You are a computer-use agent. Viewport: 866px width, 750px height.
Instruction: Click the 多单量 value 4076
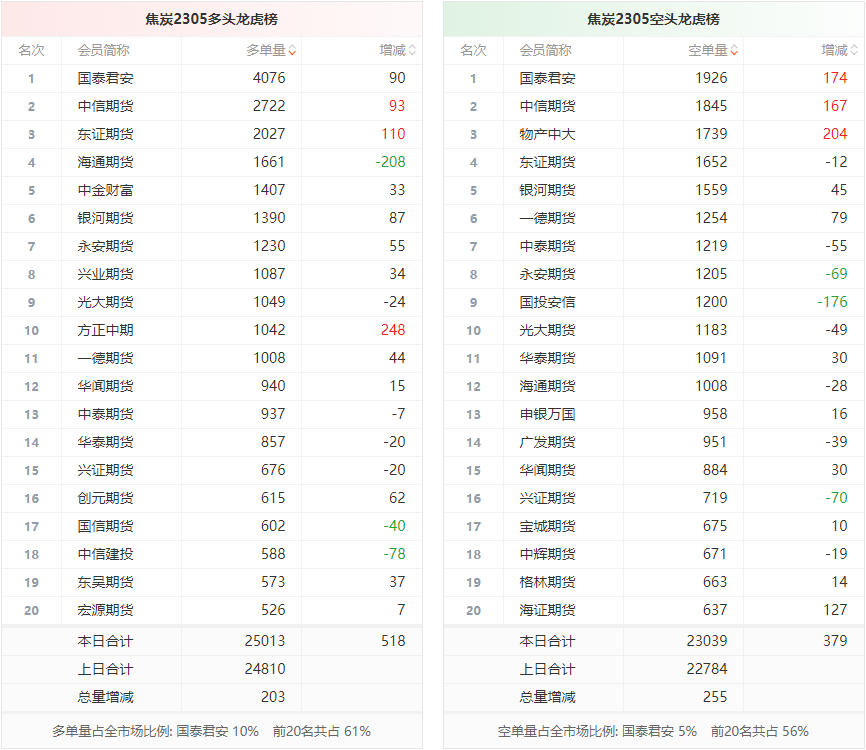(x=269, y=78)
